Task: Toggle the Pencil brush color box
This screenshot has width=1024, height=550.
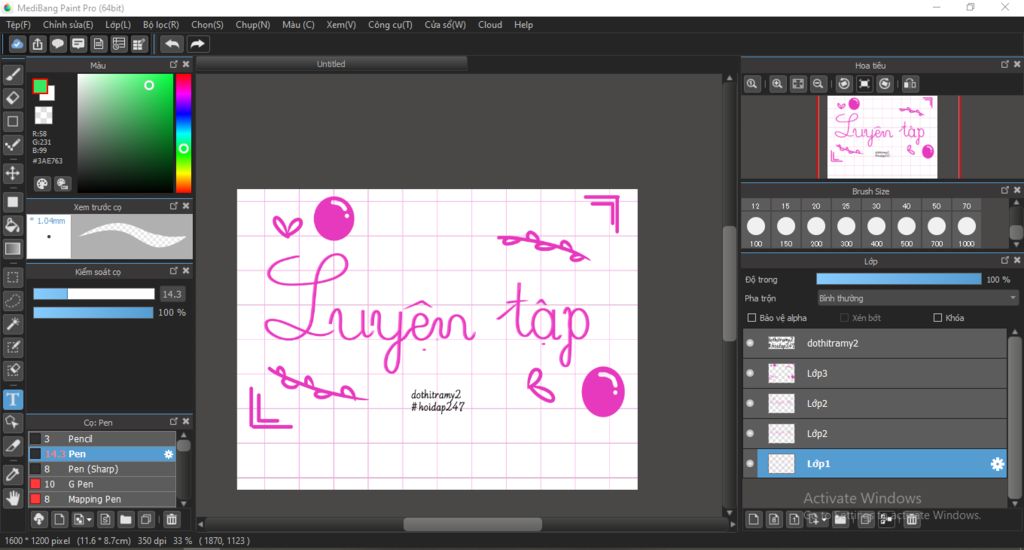Action: [x=36, y=438]
